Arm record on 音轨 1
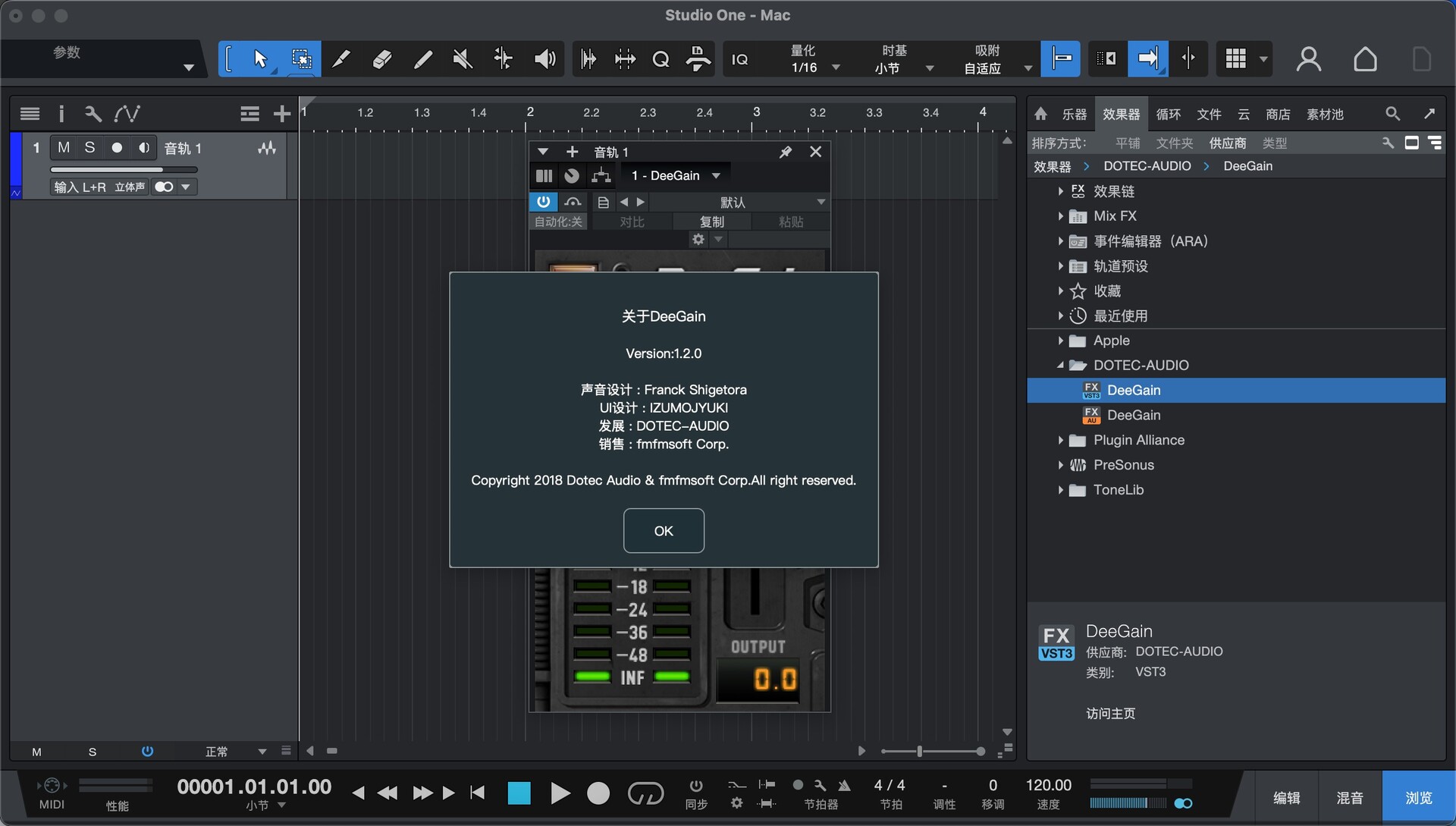1456x826 pixels. (x=117, y=148)
